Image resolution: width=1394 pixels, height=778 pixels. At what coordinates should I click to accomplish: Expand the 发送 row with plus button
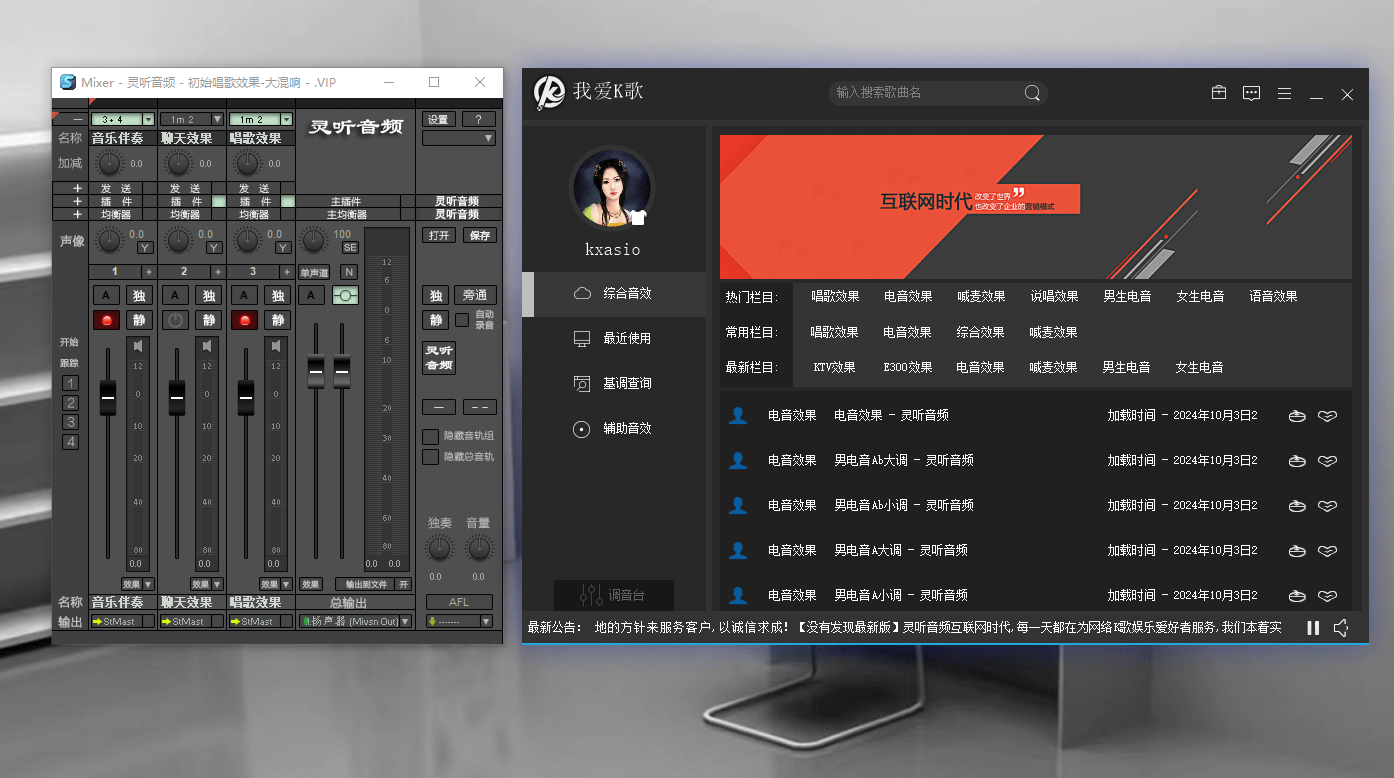click(77, 188)
